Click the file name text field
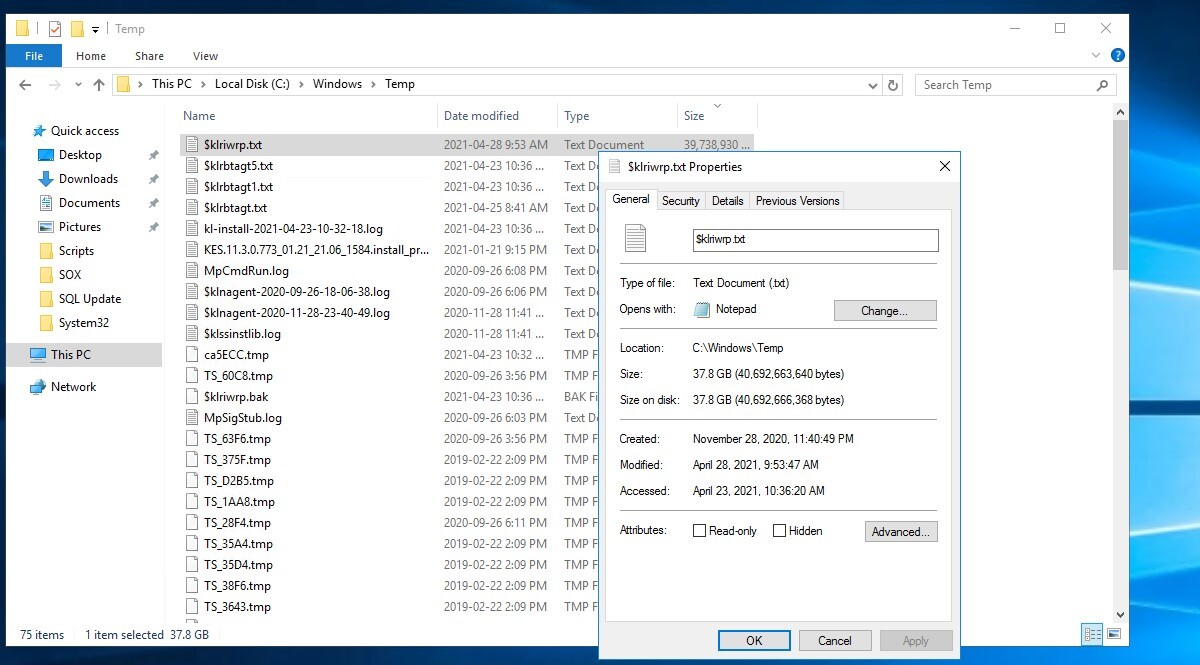The image size is (1200, 665). pos(815,240)
